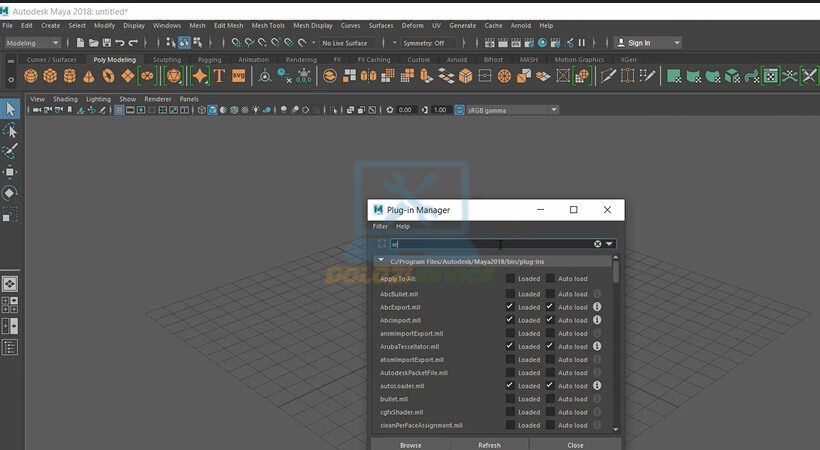820x450 pixels.
Task: Uncheck the Loaded box for AbcExport.mll
Action: click(510, 307)
